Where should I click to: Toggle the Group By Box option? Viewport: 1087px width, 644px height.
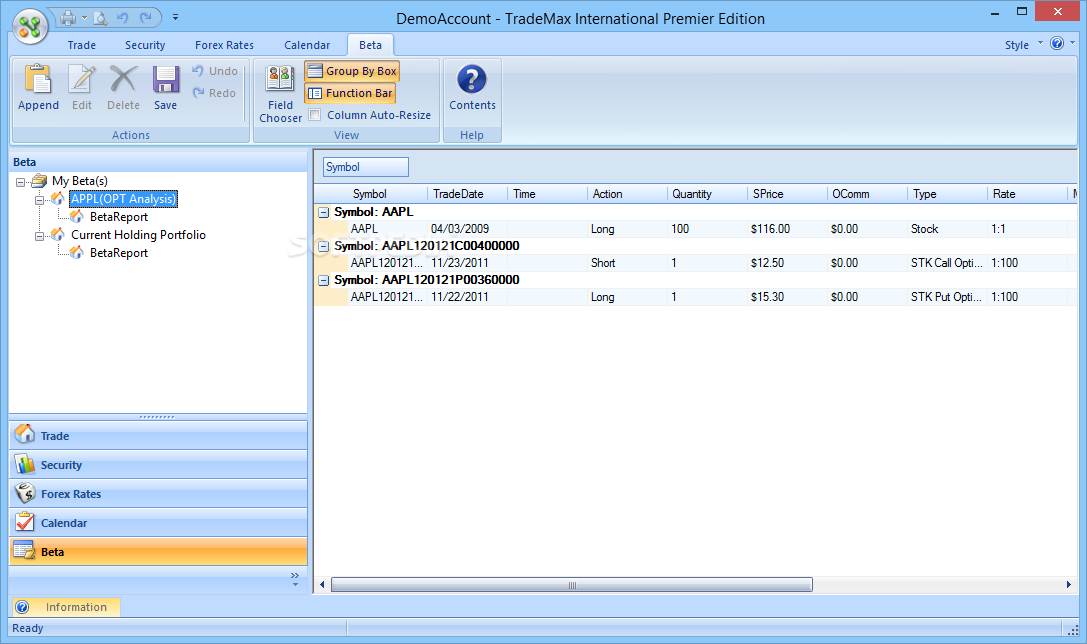point(352,71)
